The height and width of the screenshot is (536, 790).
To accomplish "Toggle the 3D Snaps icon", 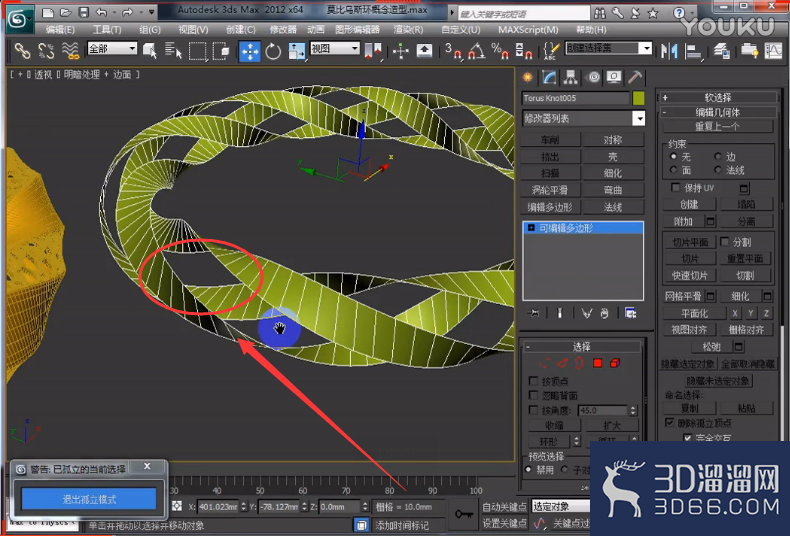I will pyautogui.click(x=453, y=51).
